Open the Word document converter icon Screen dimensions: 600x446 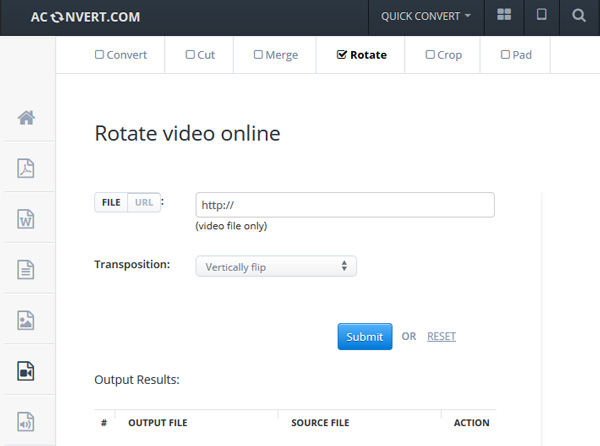[x=26, y=219]
